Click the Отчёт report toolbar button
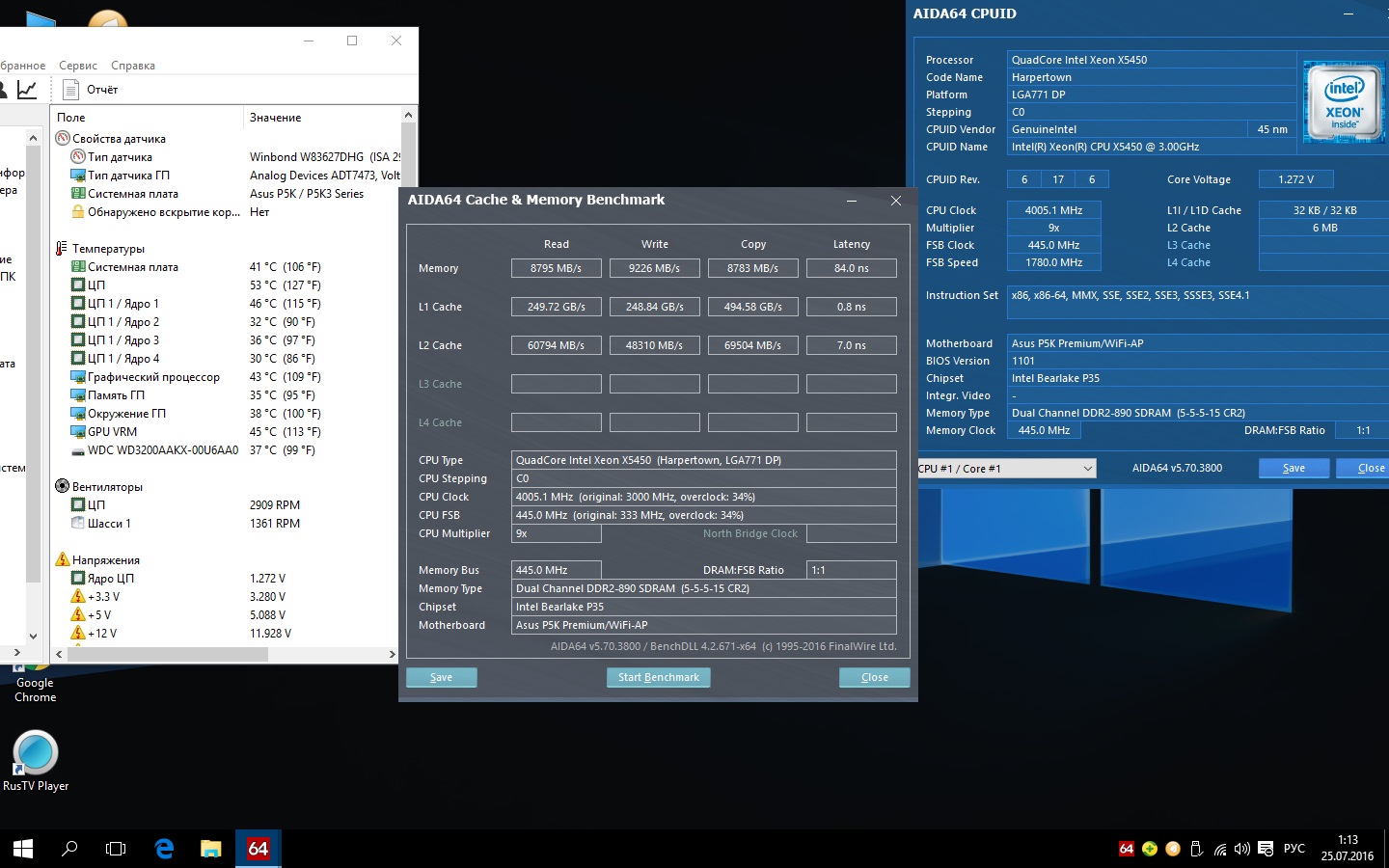 point(90,90)
